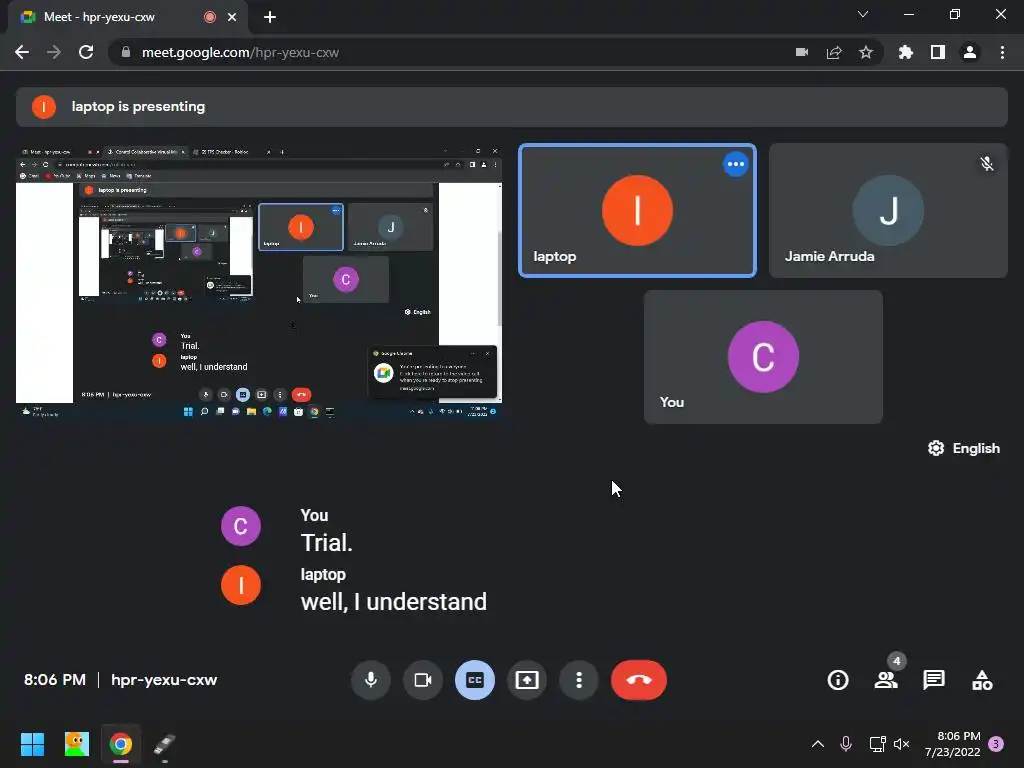
Task: Click the 'laptop is presenting' banner
Action: (511, 106)
